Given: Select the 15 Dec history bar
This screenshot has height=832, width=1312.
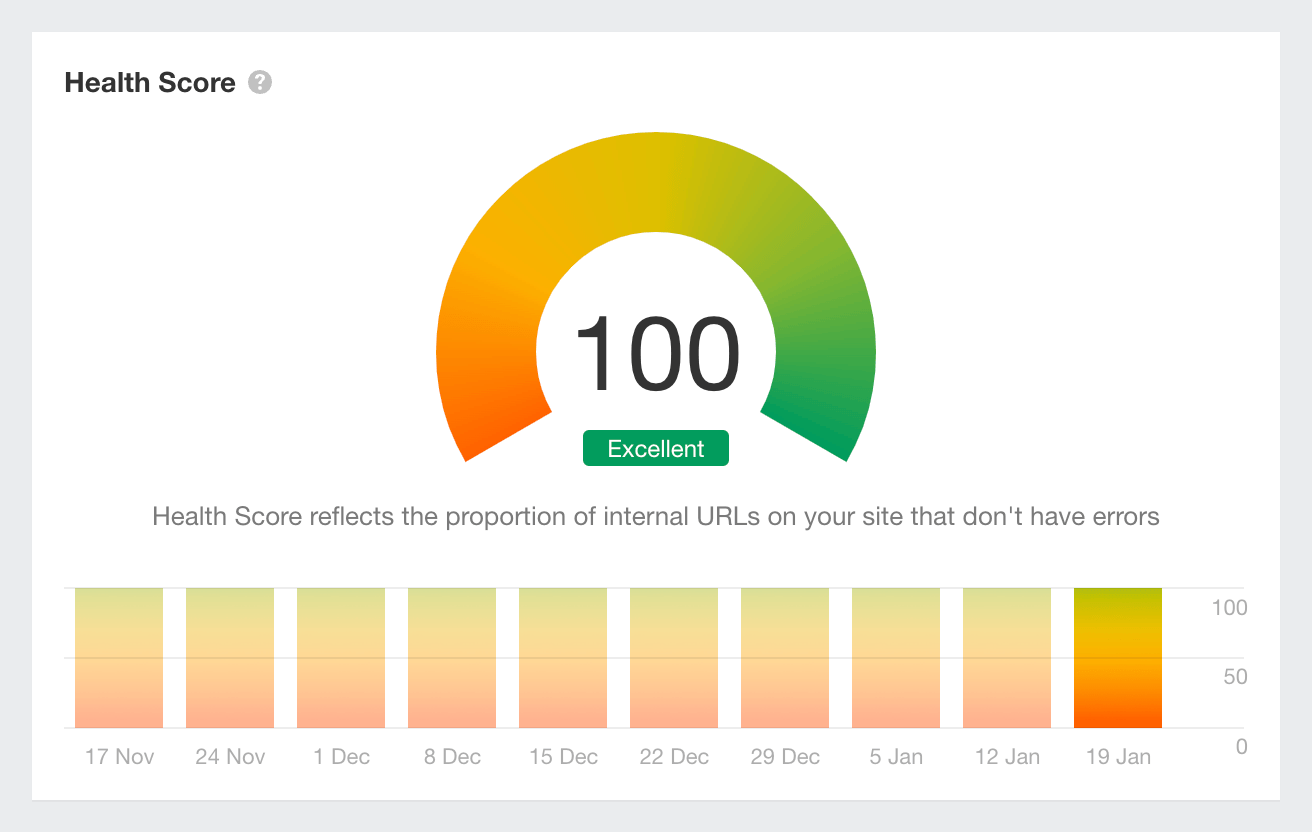Looking at the screenshot, I should click(562, 658).
